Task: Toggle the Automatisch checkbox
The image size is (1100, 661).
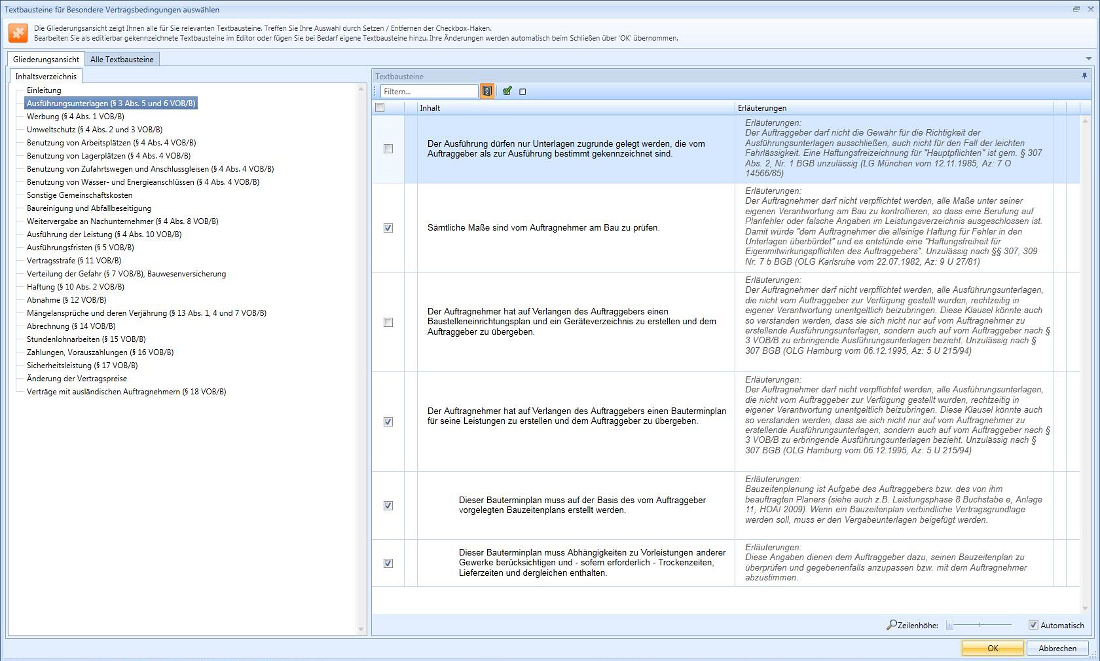Action: click(x=1033, y=625)
